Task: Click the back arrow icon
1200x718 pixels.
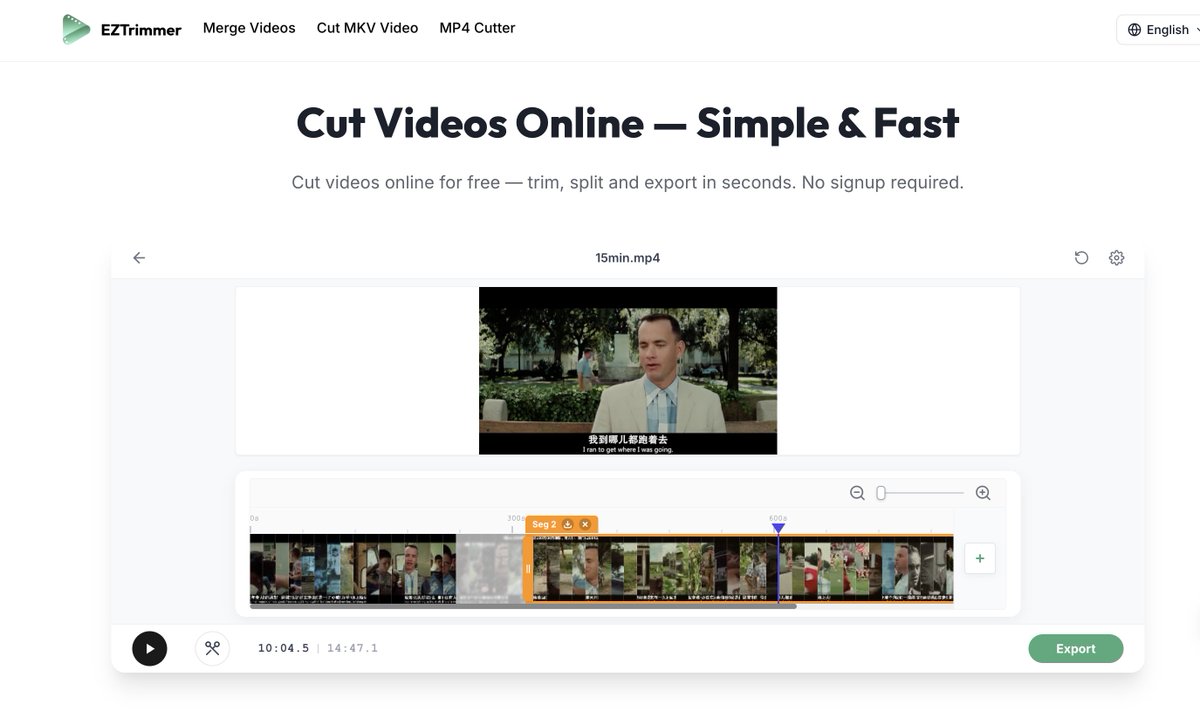Action: tap(139, 258)
